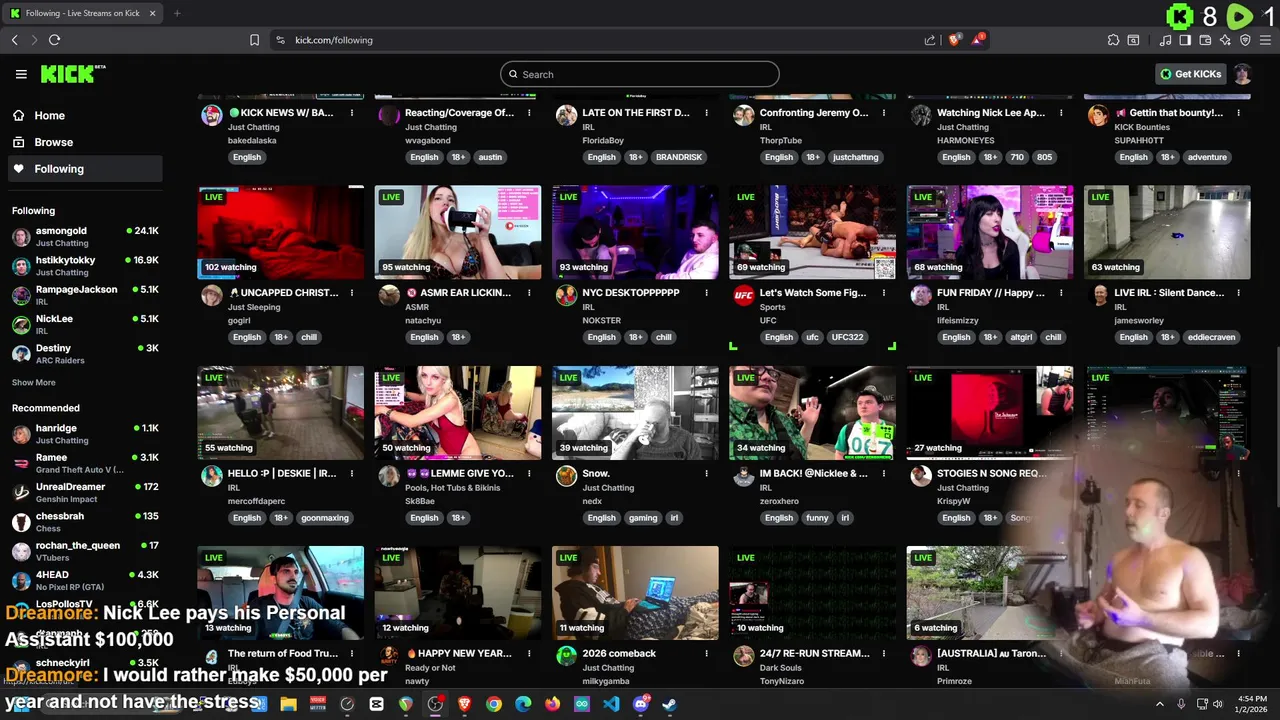The width and height of the screenshot is (1280, 720).
Task: Open the UFC fight stream thumbnail
Action: 813,232
